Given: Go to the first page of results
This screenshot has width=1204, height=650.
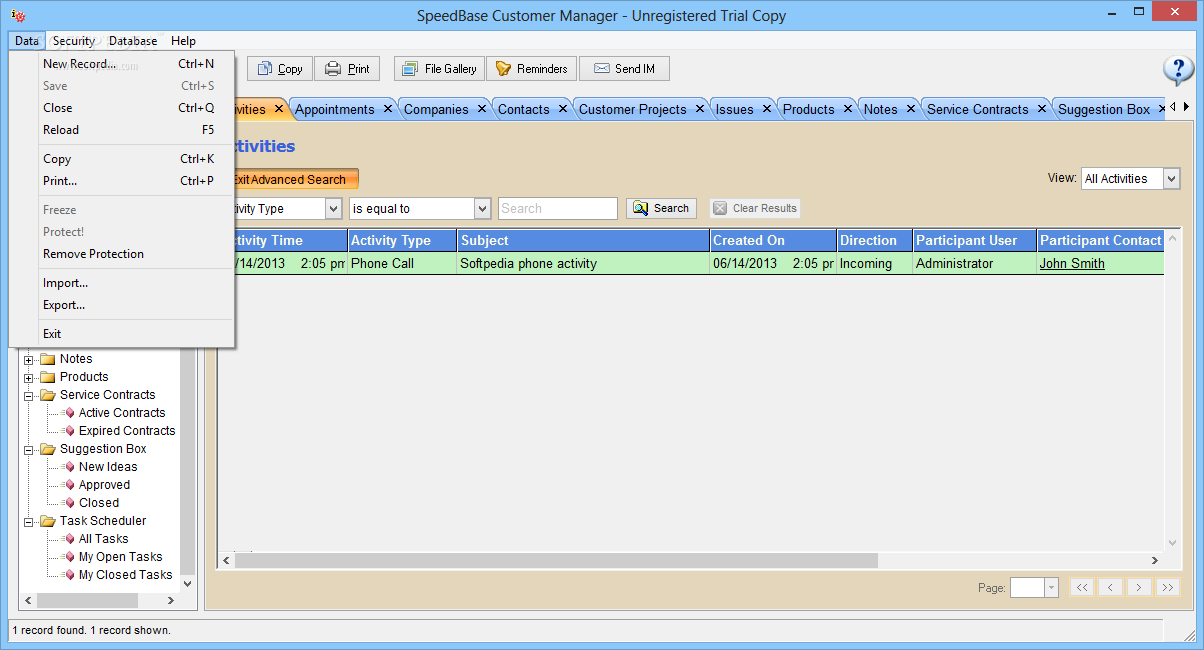Looking at the screenshot, I should click(x=1081, y=588).
